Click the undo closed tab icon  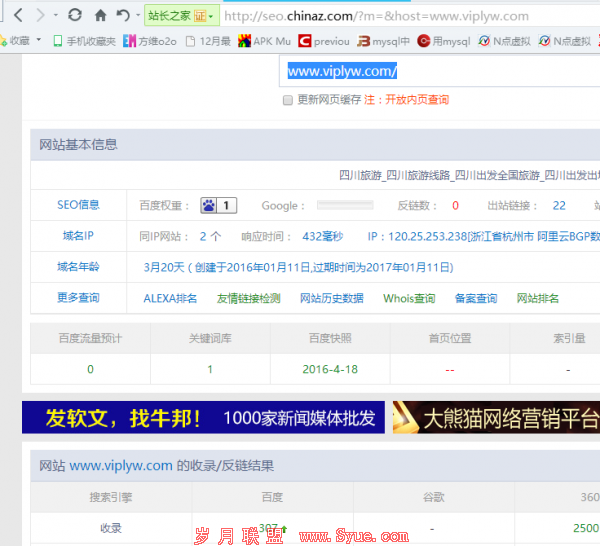[x=123, y=15]
